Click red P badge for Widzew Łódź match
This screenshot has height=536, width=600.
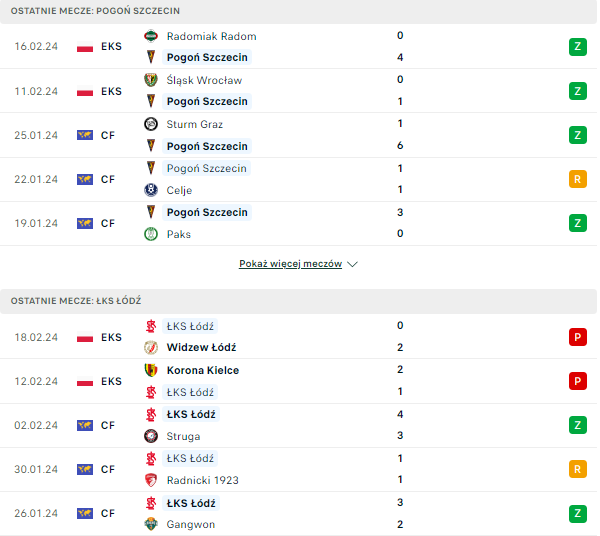tap(577, 337)
